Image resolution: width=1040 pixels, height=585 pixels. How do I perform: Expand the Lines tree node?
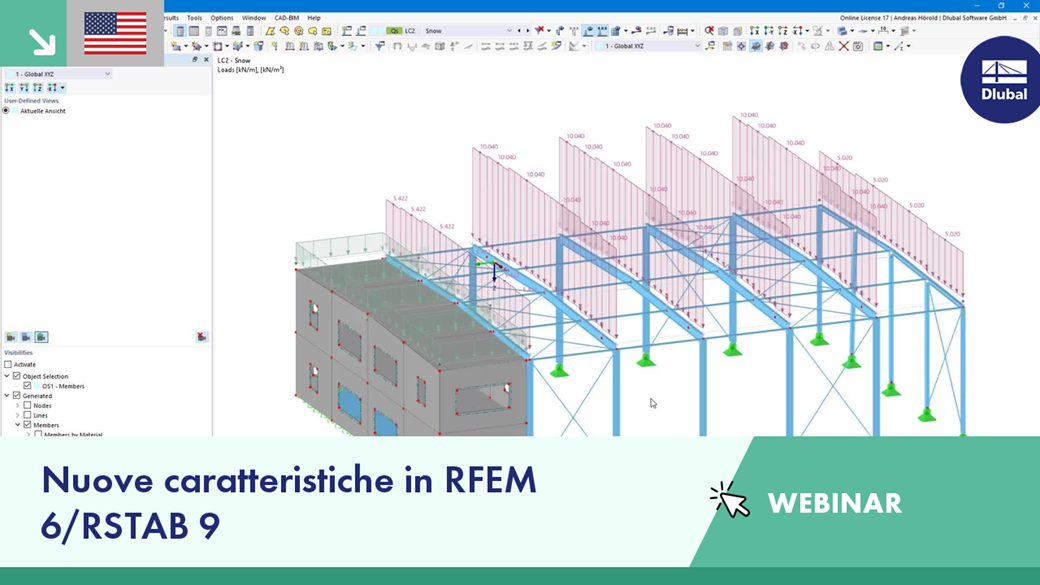(x=18, y=415)
